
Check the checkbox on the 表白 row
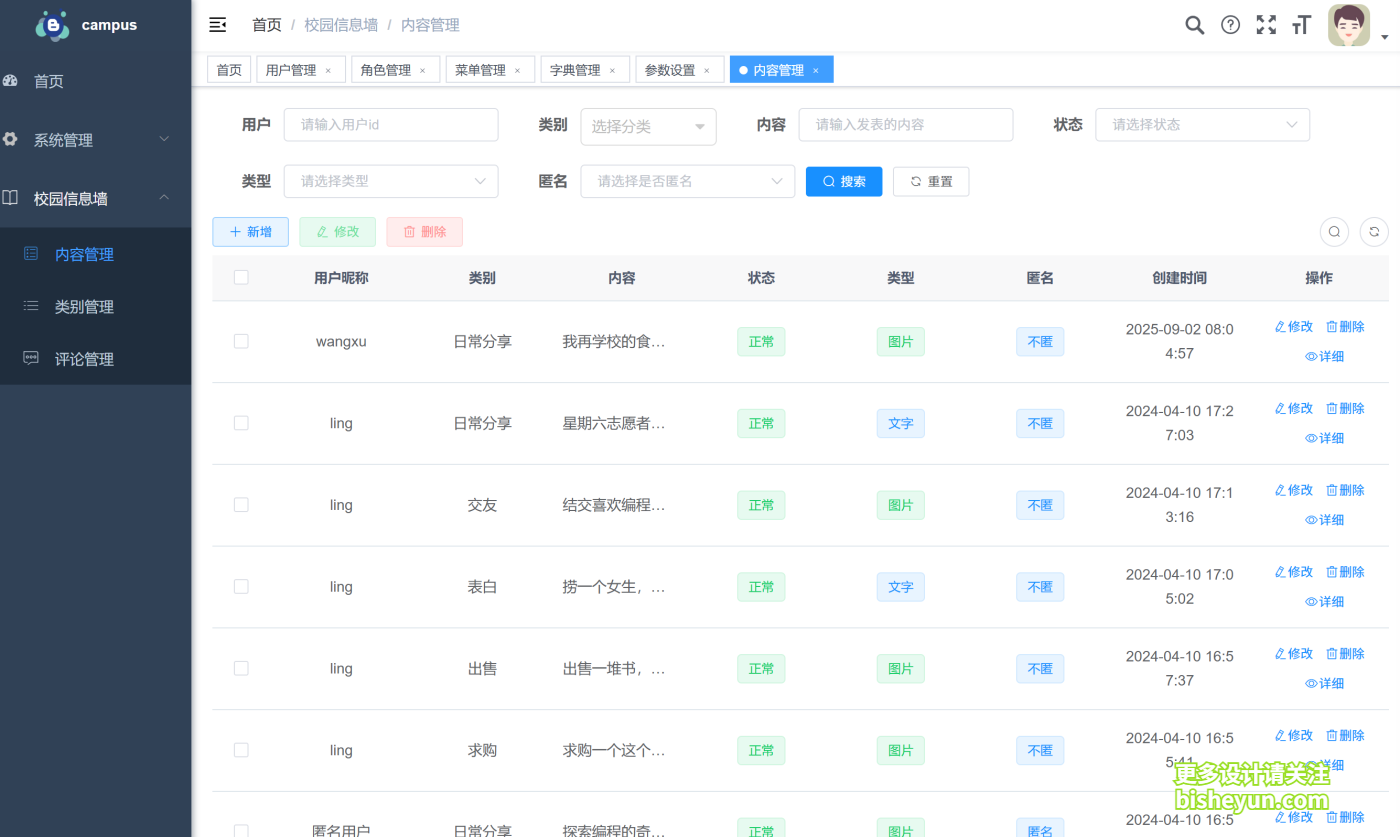coord(241,586)
